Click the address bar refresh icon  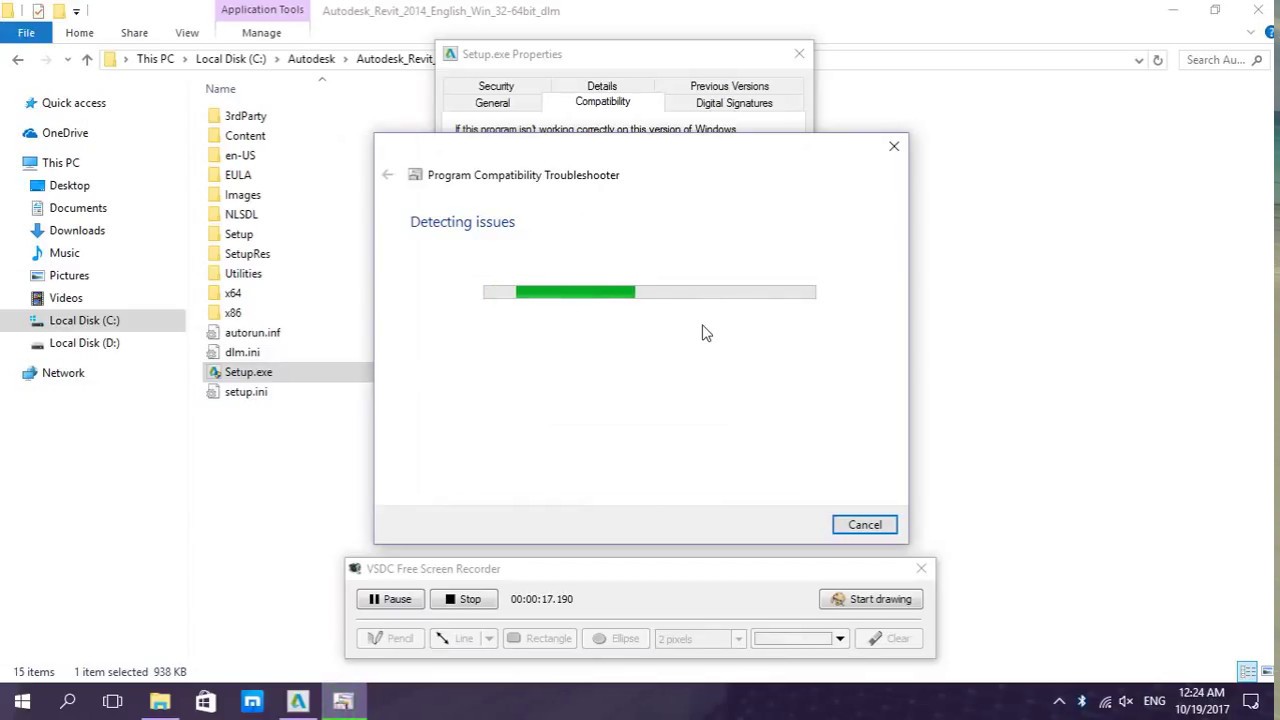coord(1158,60)
